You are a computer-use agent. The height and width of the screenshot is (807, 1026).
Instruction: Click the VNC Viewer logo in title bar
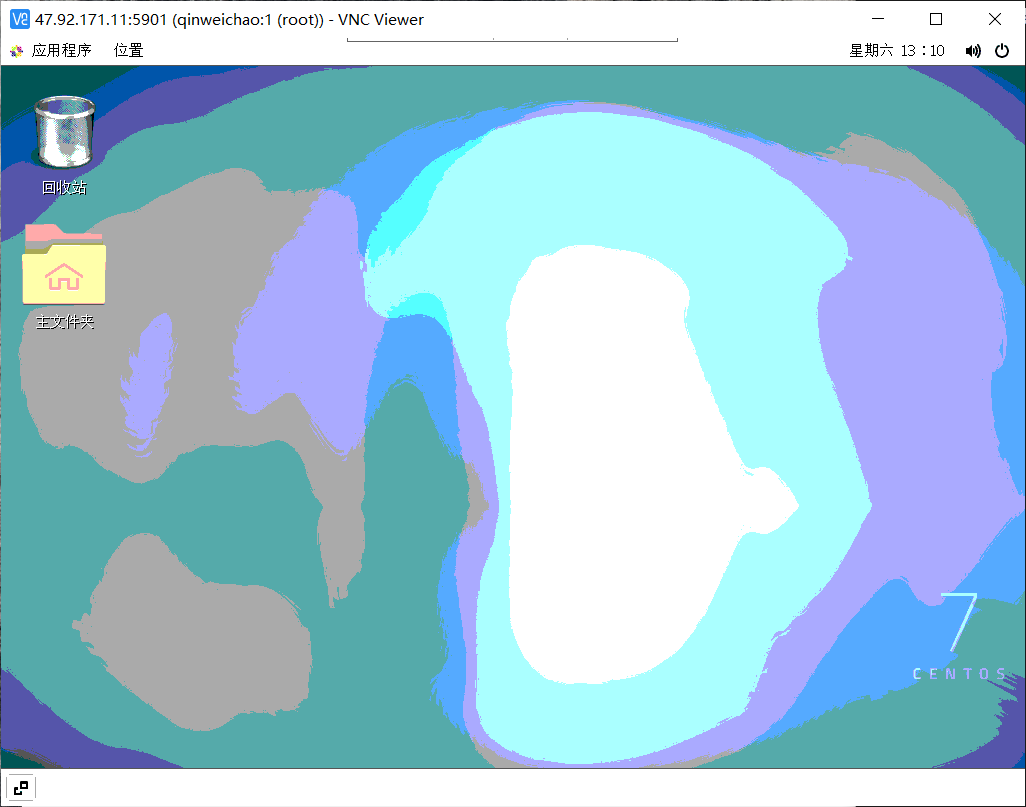(x=16, y=19)
